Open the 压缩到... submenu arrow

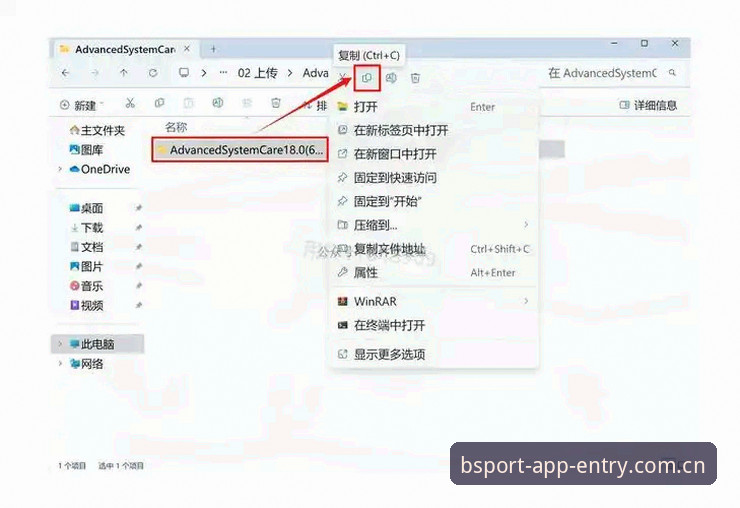point(526,225)
